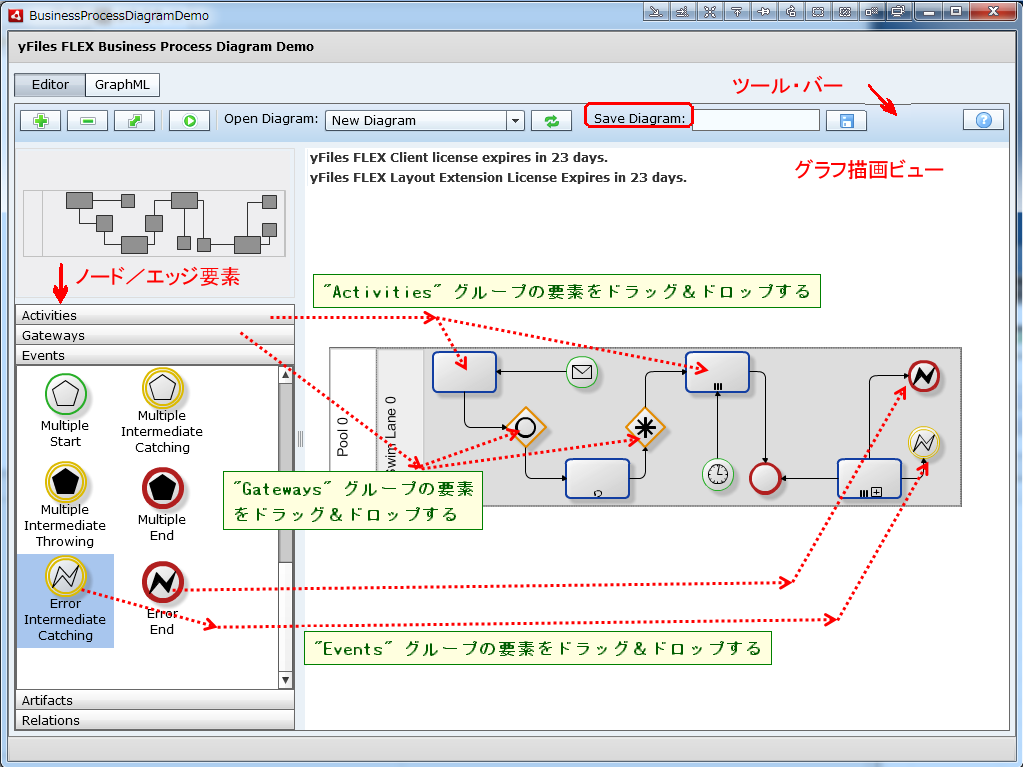The width and height of the screenshot is (1023, 767).
Task: Click the fit-content green arrow button
Action: click(135, 121)
